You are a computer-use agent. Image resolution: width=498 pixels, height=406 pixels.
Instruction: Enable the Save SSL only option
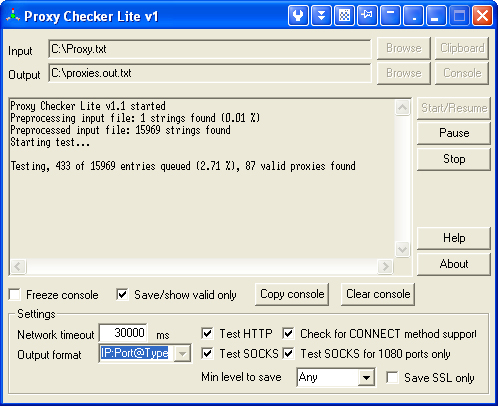pyautogui.click(x=392, y=378)
